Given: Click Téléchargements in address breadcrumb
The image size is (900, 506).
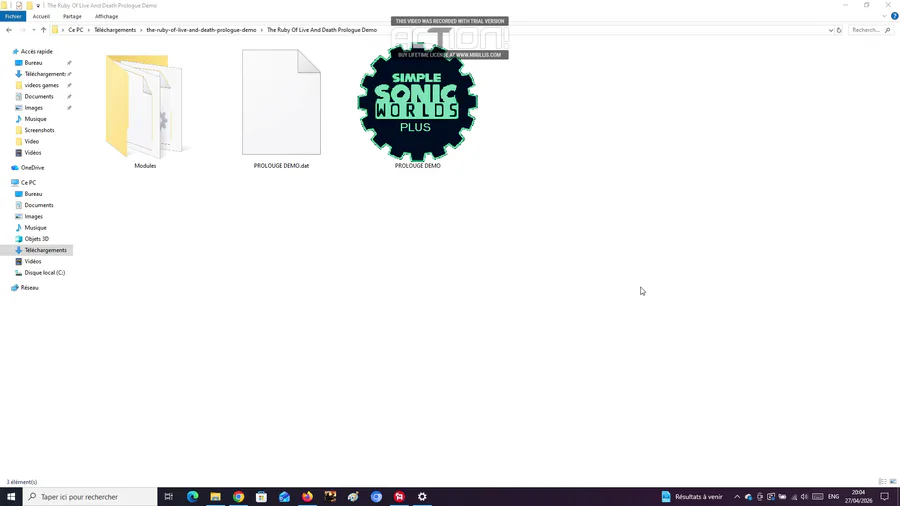Looking at the screenshot, I should point(115,30).
